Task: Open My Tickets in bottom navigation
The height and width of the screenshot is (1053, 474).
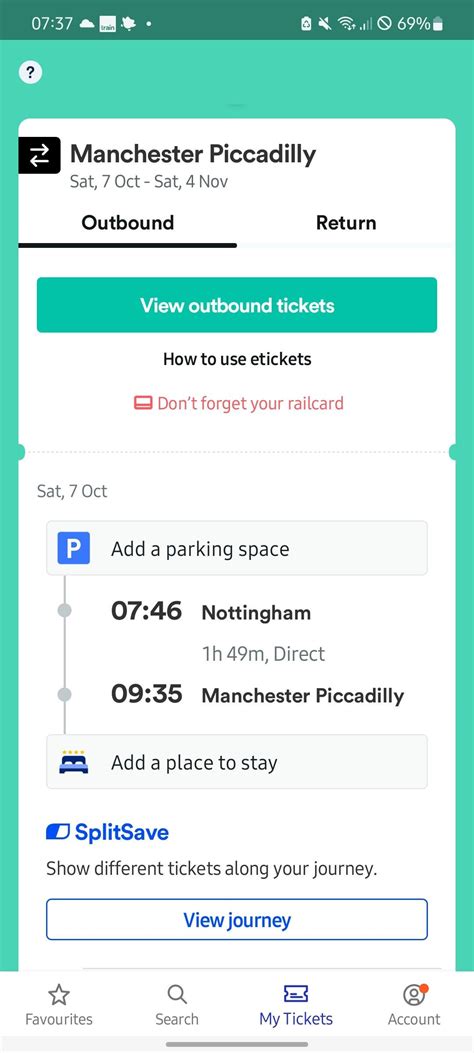Action: coord(296,1005)
